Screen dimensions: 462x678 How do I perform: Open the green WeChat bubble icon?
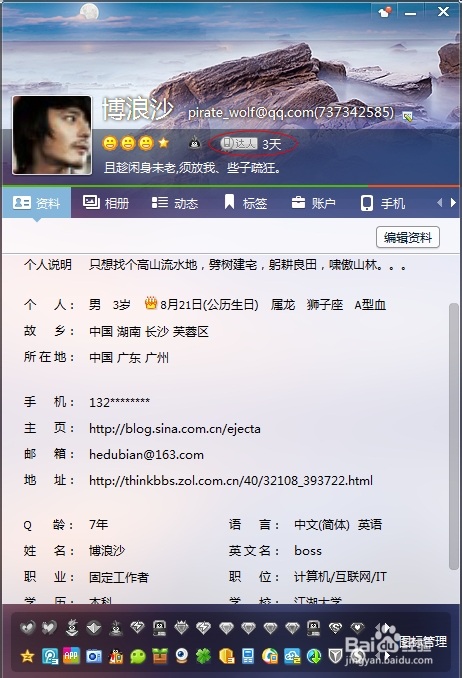point(138,656)
